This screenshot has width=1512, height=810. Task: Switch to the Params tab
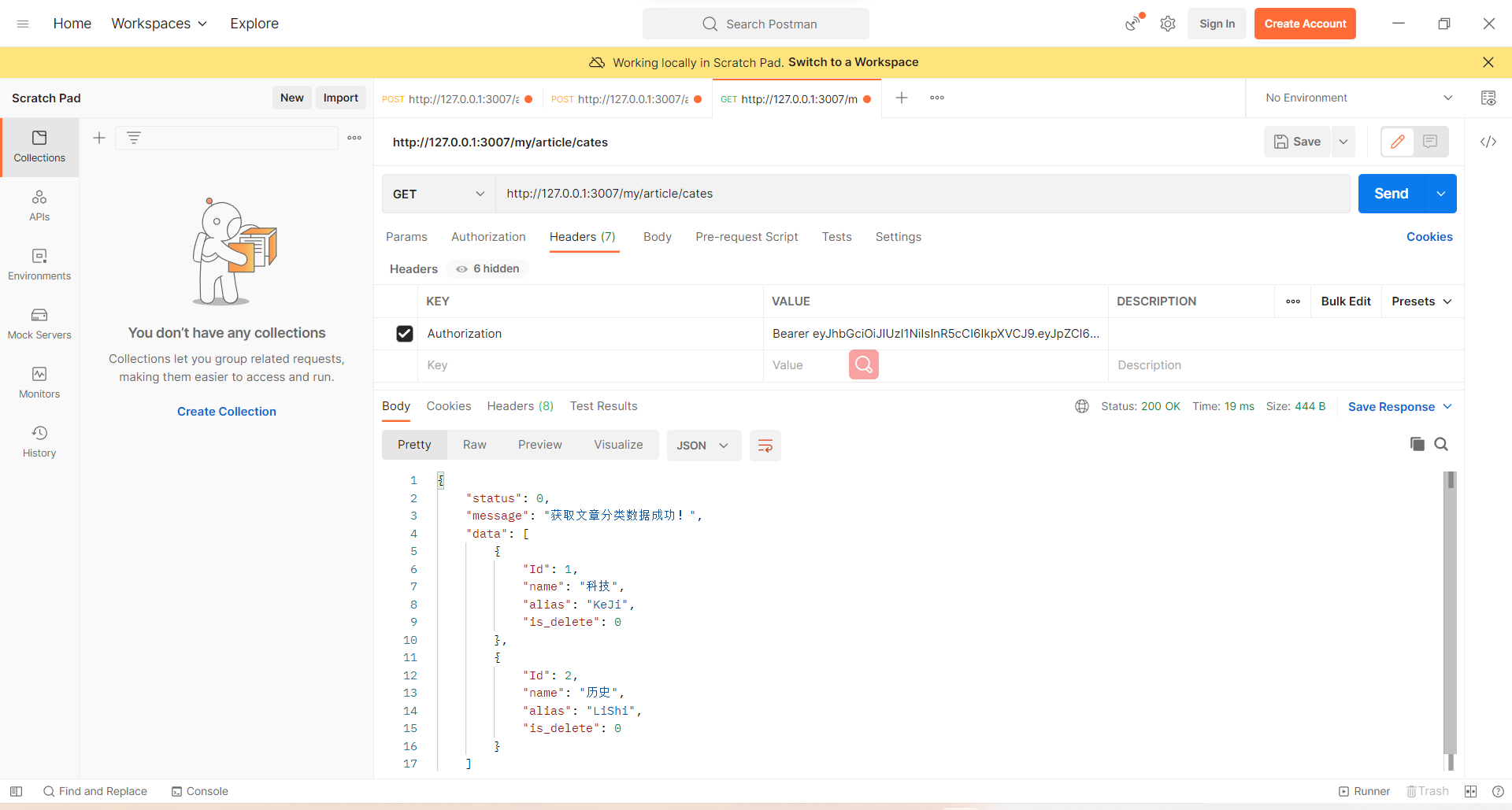pyautogui.click(x=406, y=237)
